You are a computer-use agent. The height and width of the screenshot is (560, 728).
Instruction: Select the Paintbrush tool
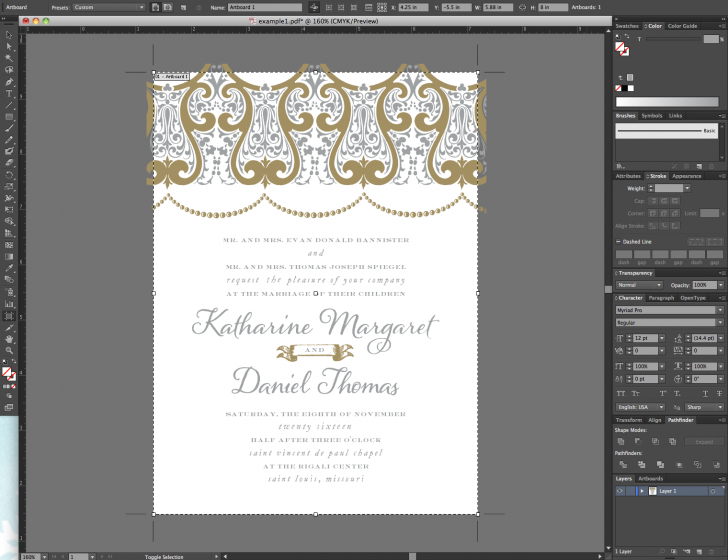click(9, 128)
